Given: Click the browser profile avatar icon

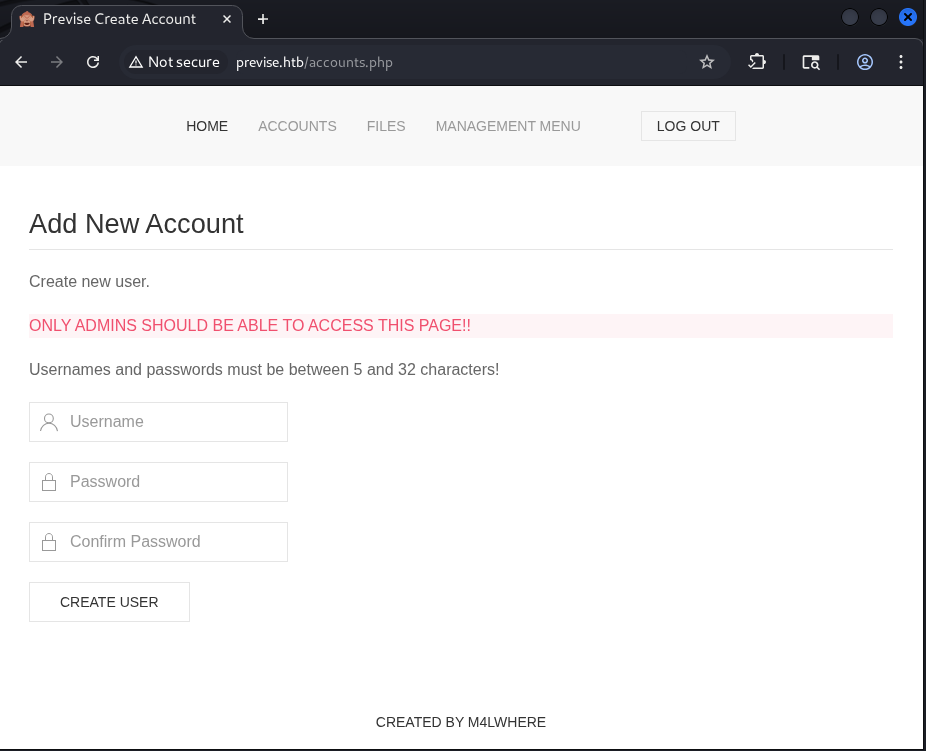Looking at the screenshot, I should (x=864, y=61).
